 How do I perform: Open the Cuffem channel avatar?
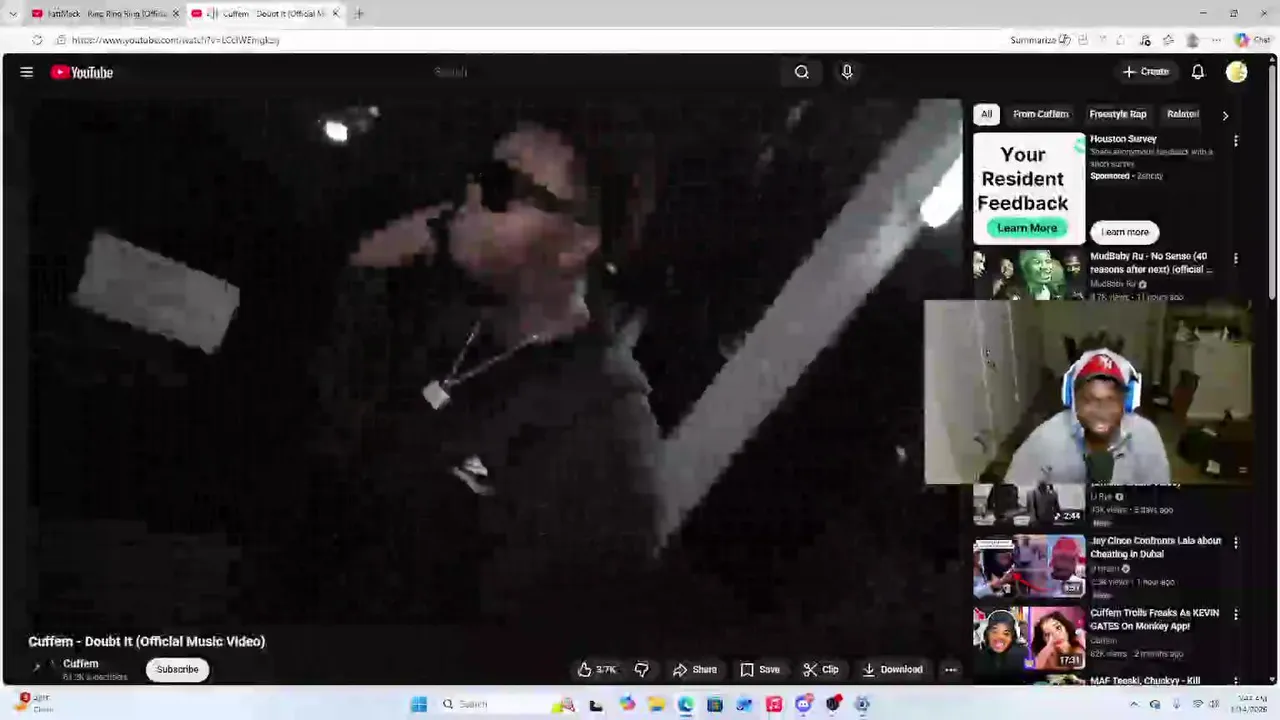coord(40,668)
